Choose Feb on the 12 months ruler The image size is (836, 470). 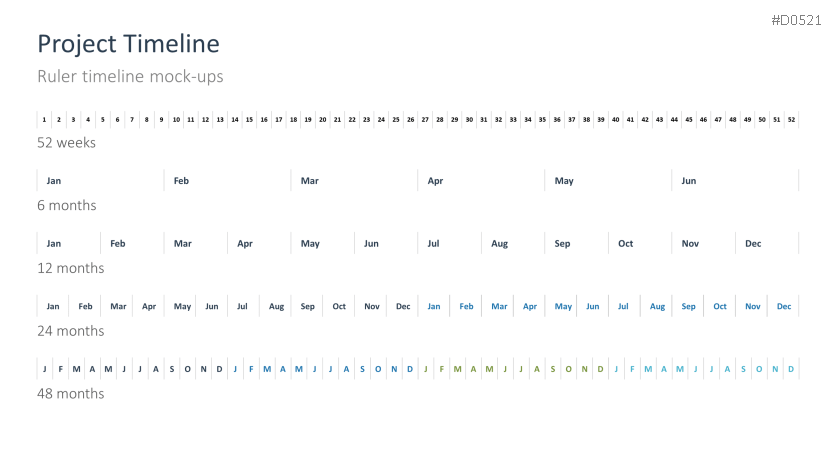pyautogui.click(x=118, y=244)
